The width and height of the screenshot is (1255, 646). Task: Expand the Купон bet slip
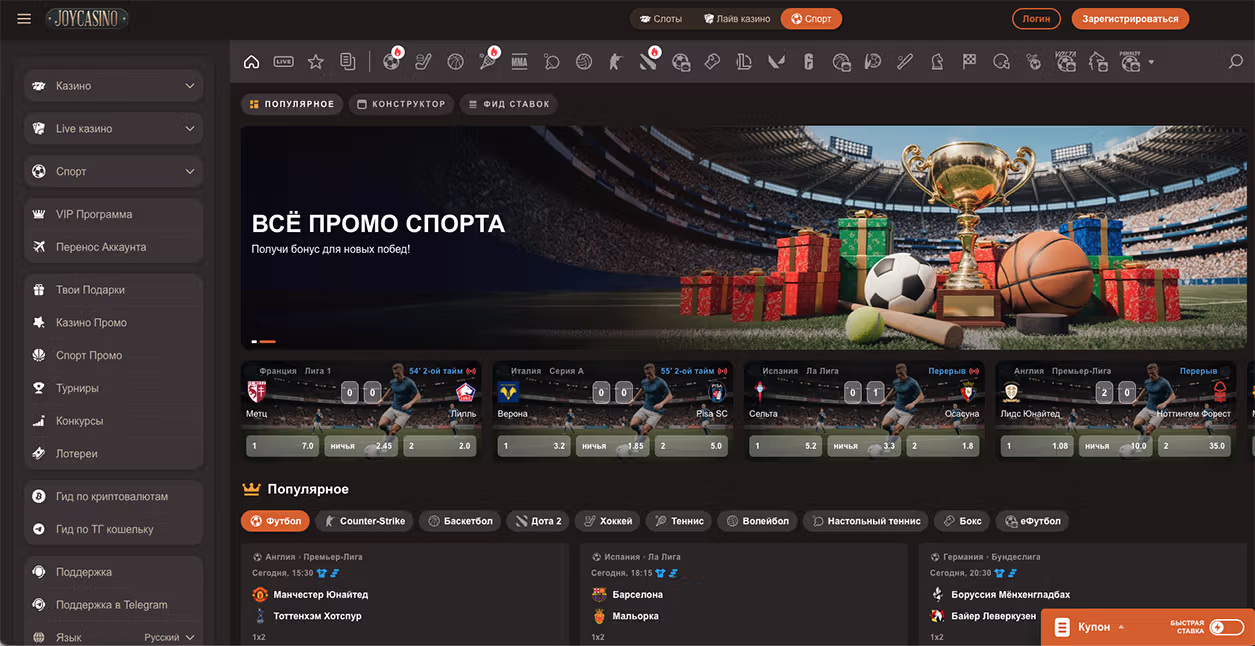point(1100,627)
